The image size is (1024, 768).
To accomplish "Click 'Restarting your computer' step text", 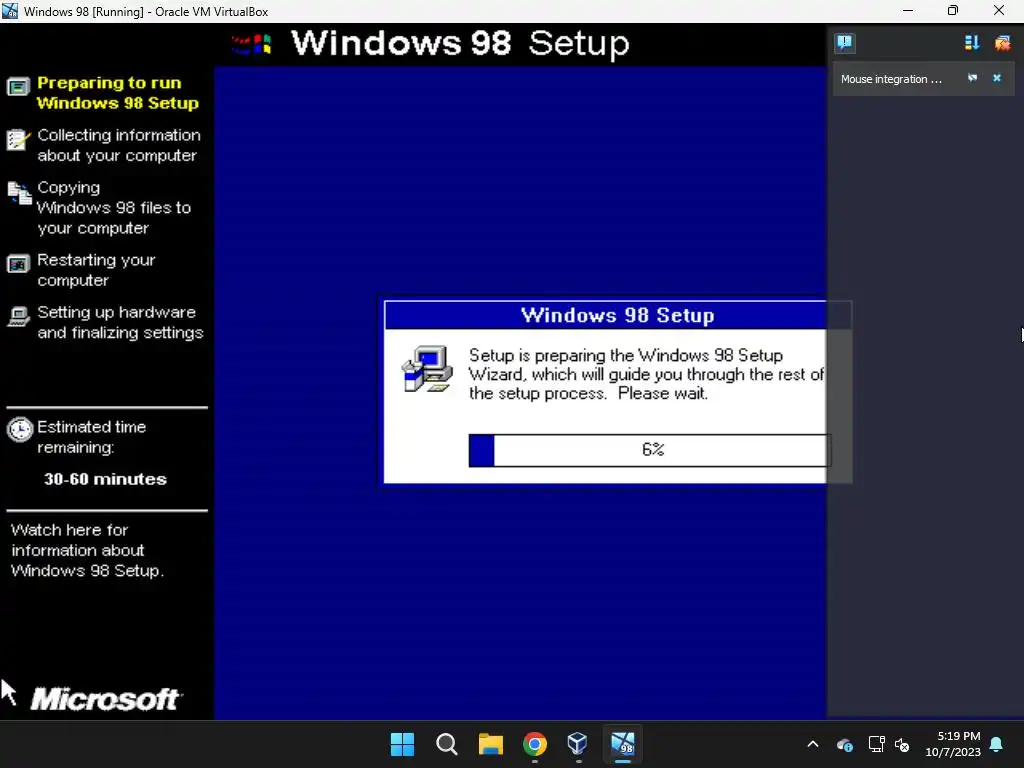I will click(96, 270).
